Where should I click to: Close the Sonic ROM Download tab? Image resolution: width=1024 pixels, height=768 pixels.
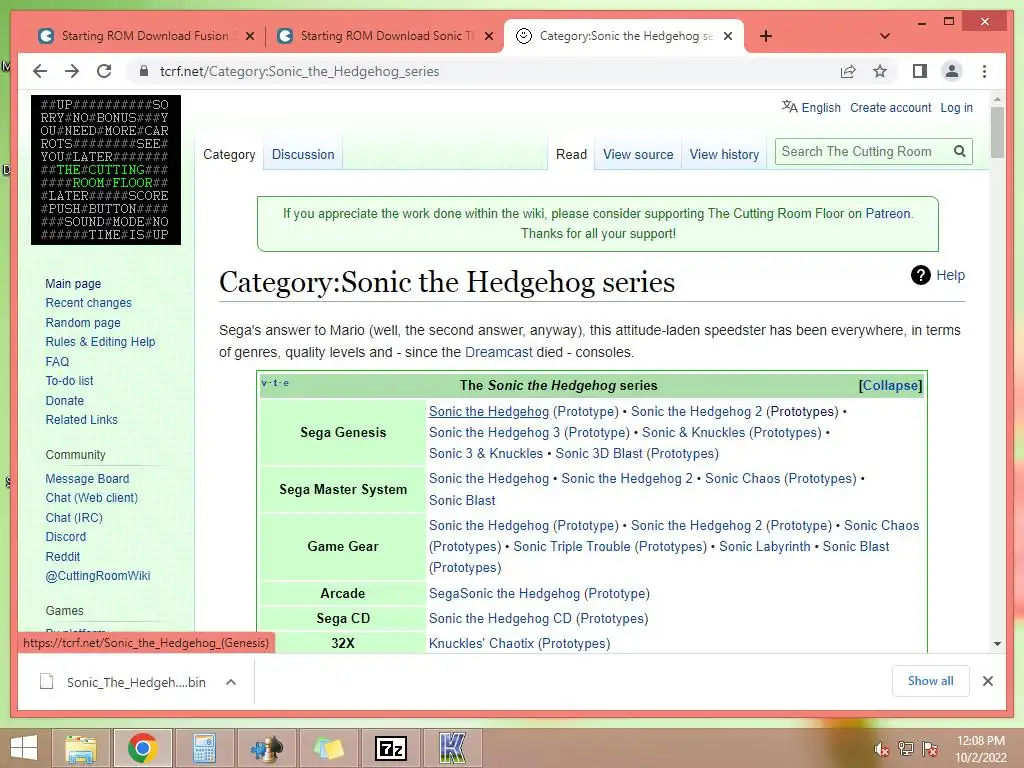(488, 36)
